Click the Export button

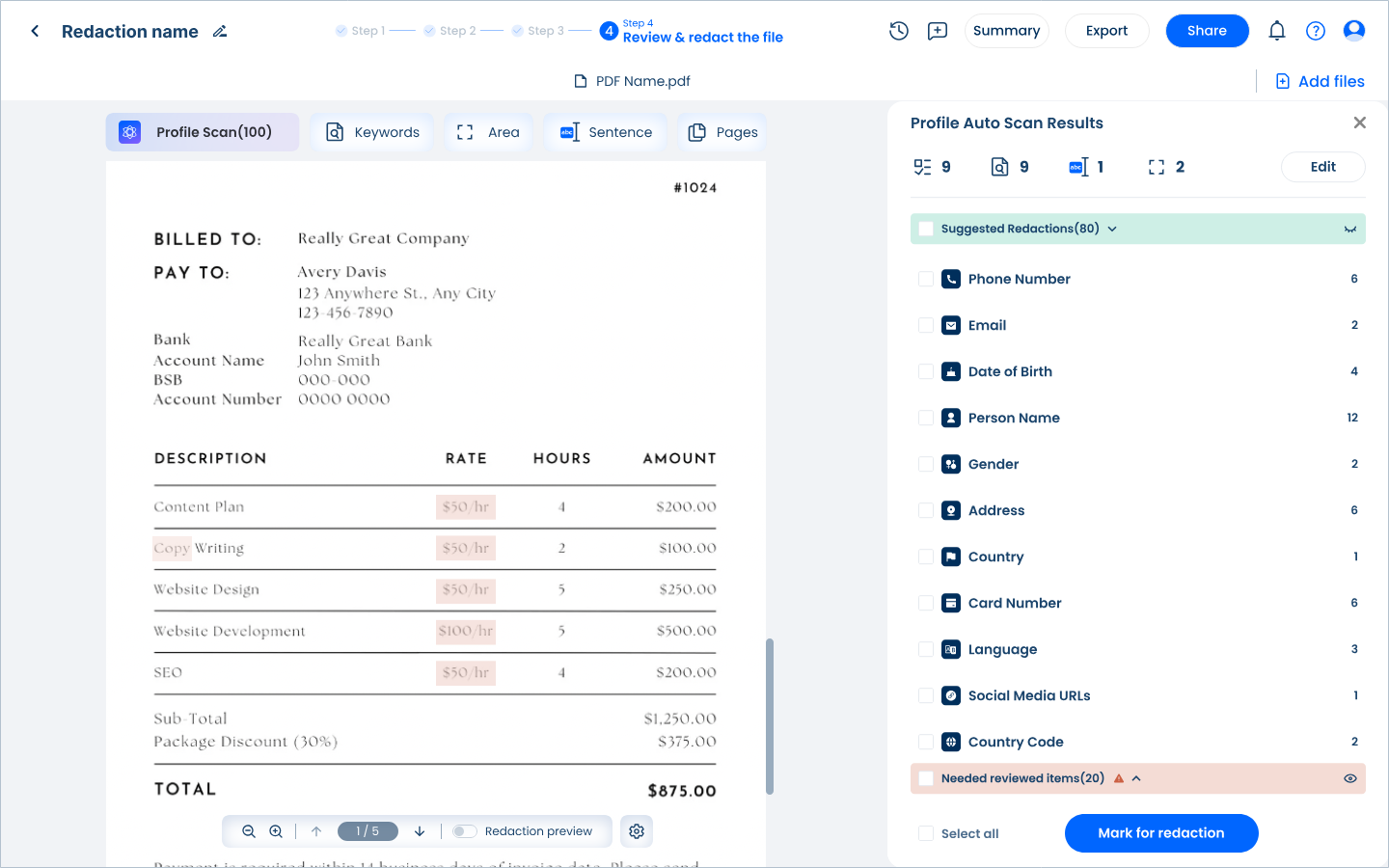pyautogui.click(x=1106, y=30)
